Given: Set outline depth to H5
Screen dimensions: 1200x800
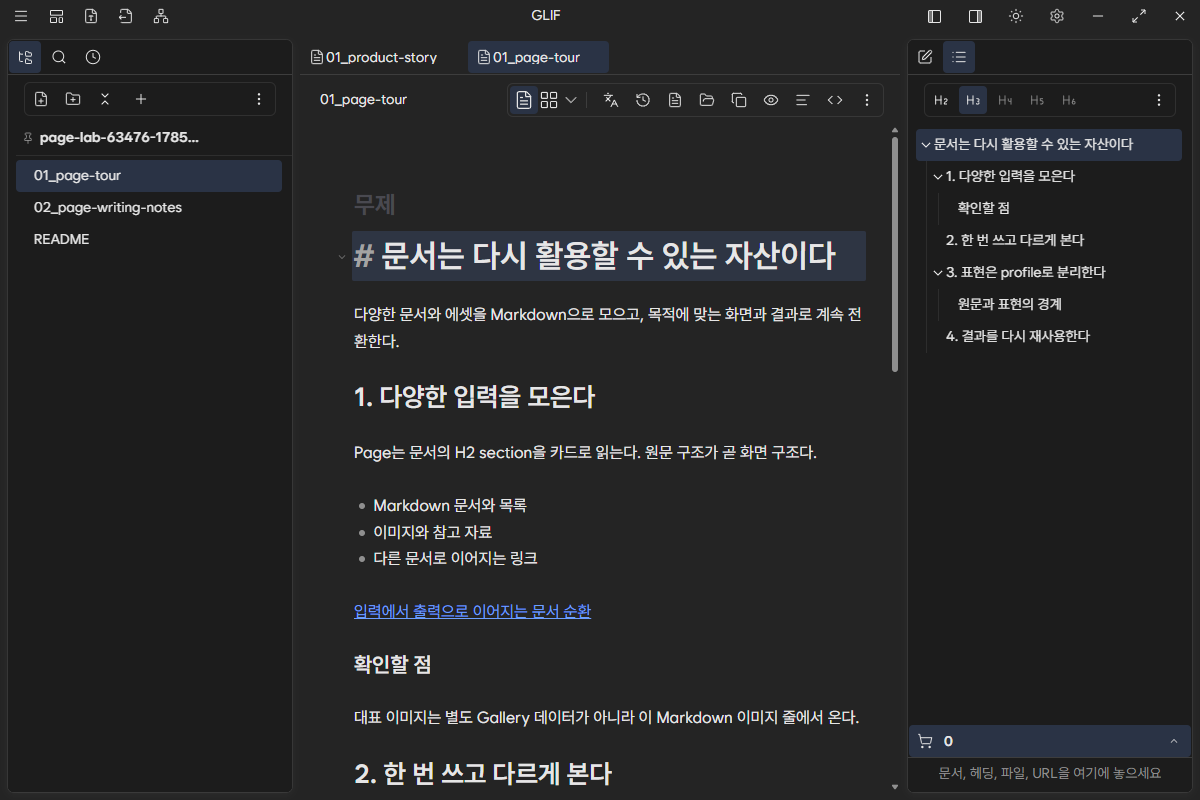Looking at the screenshot, I should (1037, 100).
